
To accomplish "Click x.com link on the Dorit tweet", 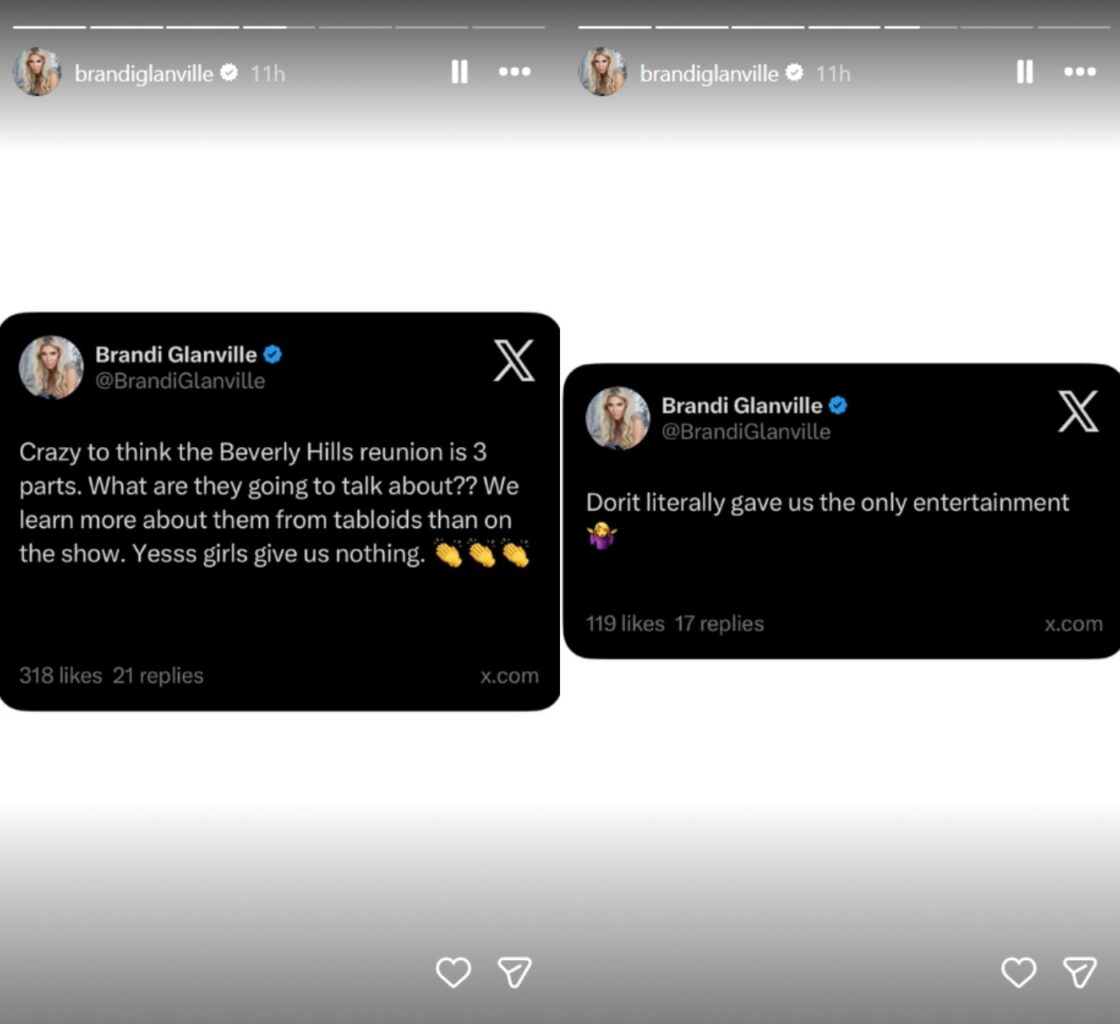I will coord(1073,624).
